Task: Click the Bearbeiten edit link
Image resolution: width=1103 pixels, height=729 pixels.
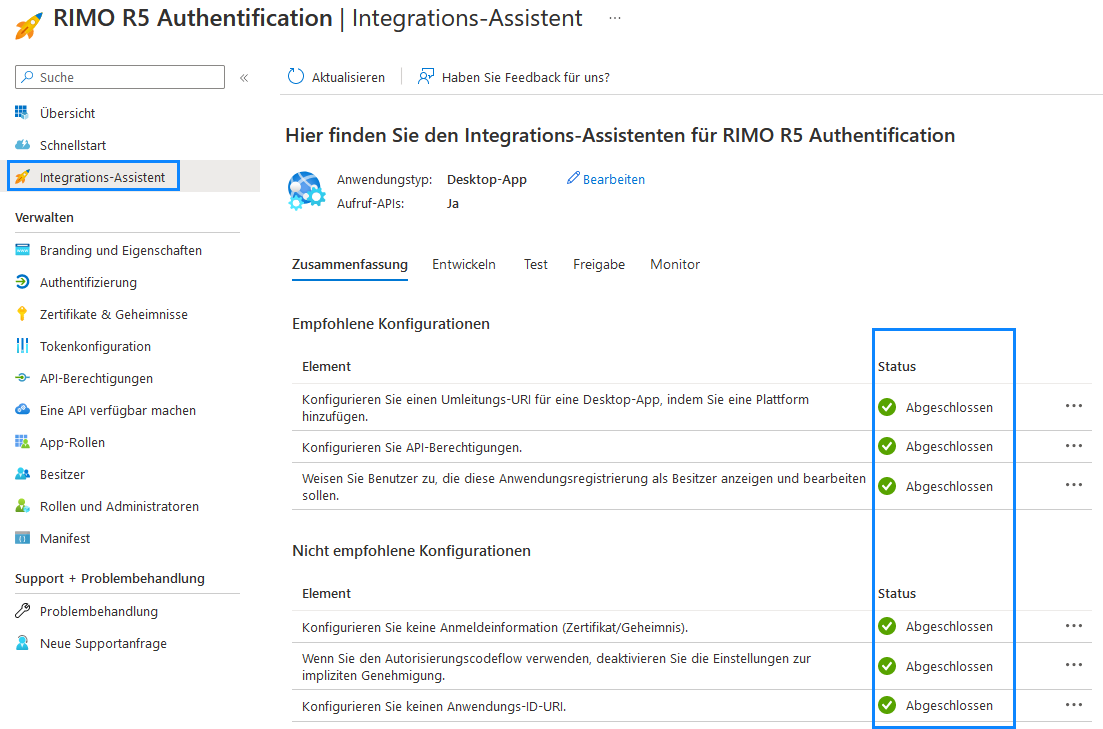Action: click(613, 179)
